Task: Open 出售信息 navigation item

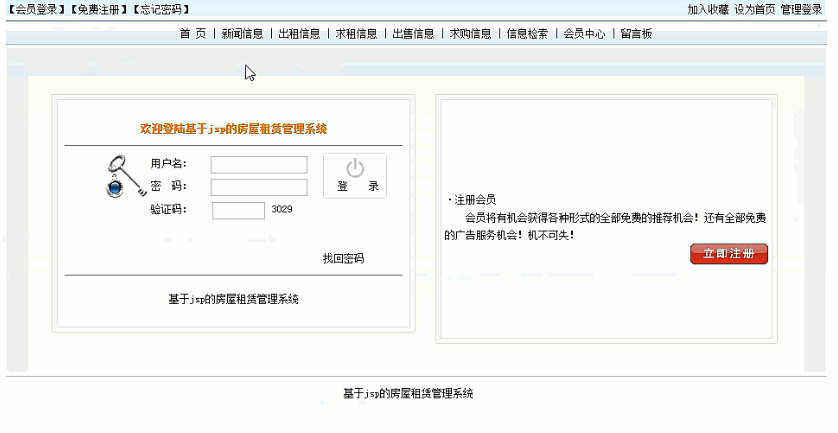Action: coord(413,34)
